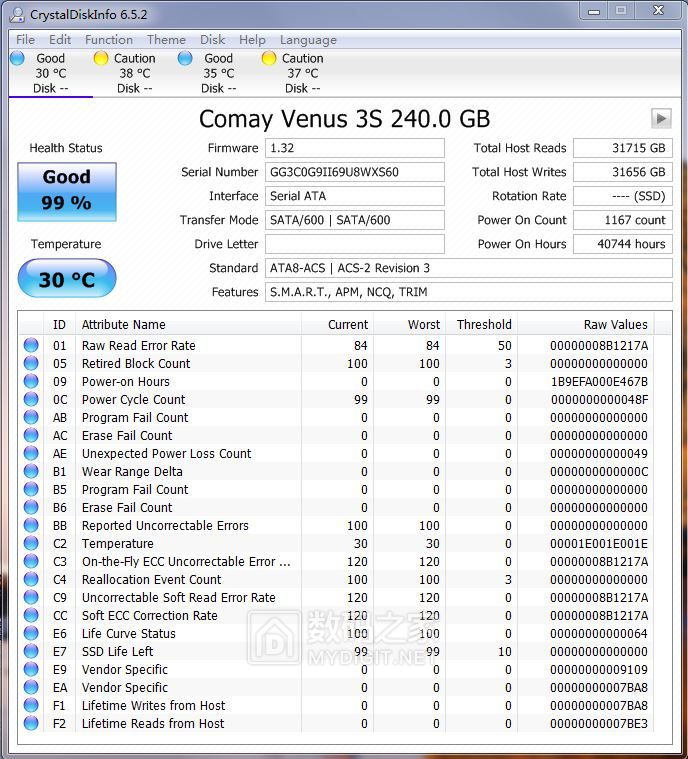Click the yellow status orb for 37 °C disk

pyautogui.click(x=269, y=58)
